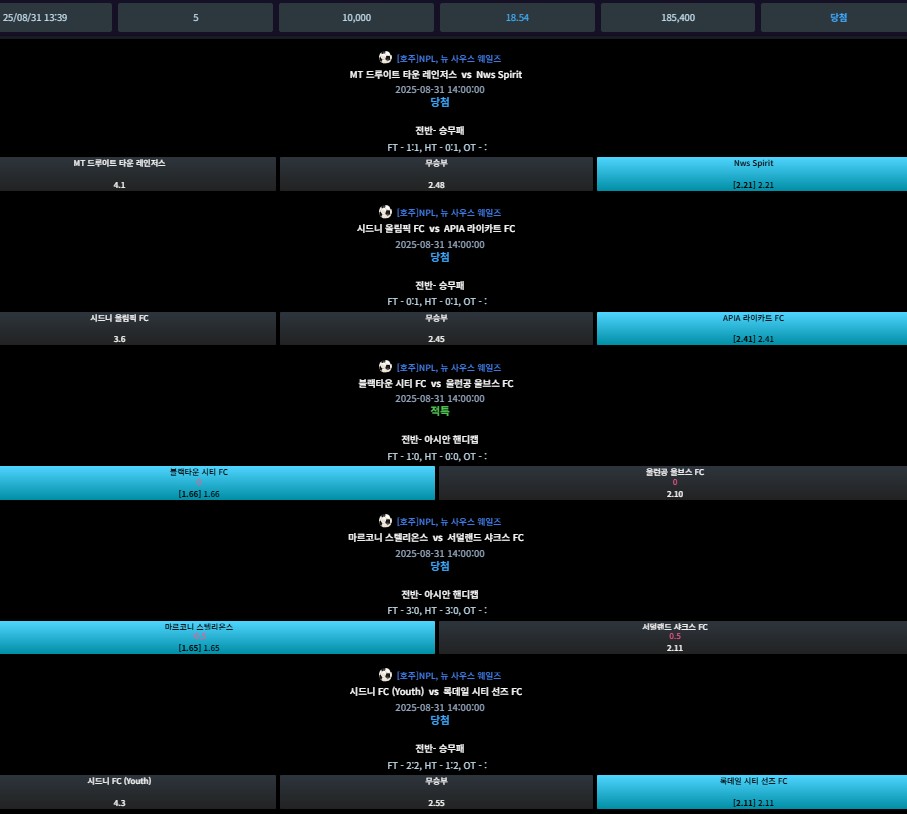This screenshot has width=907, height=814.
Task: Click the soccer ball icon for 마르코니 스탤리온스 match
Action: click(x=385, y=521)
